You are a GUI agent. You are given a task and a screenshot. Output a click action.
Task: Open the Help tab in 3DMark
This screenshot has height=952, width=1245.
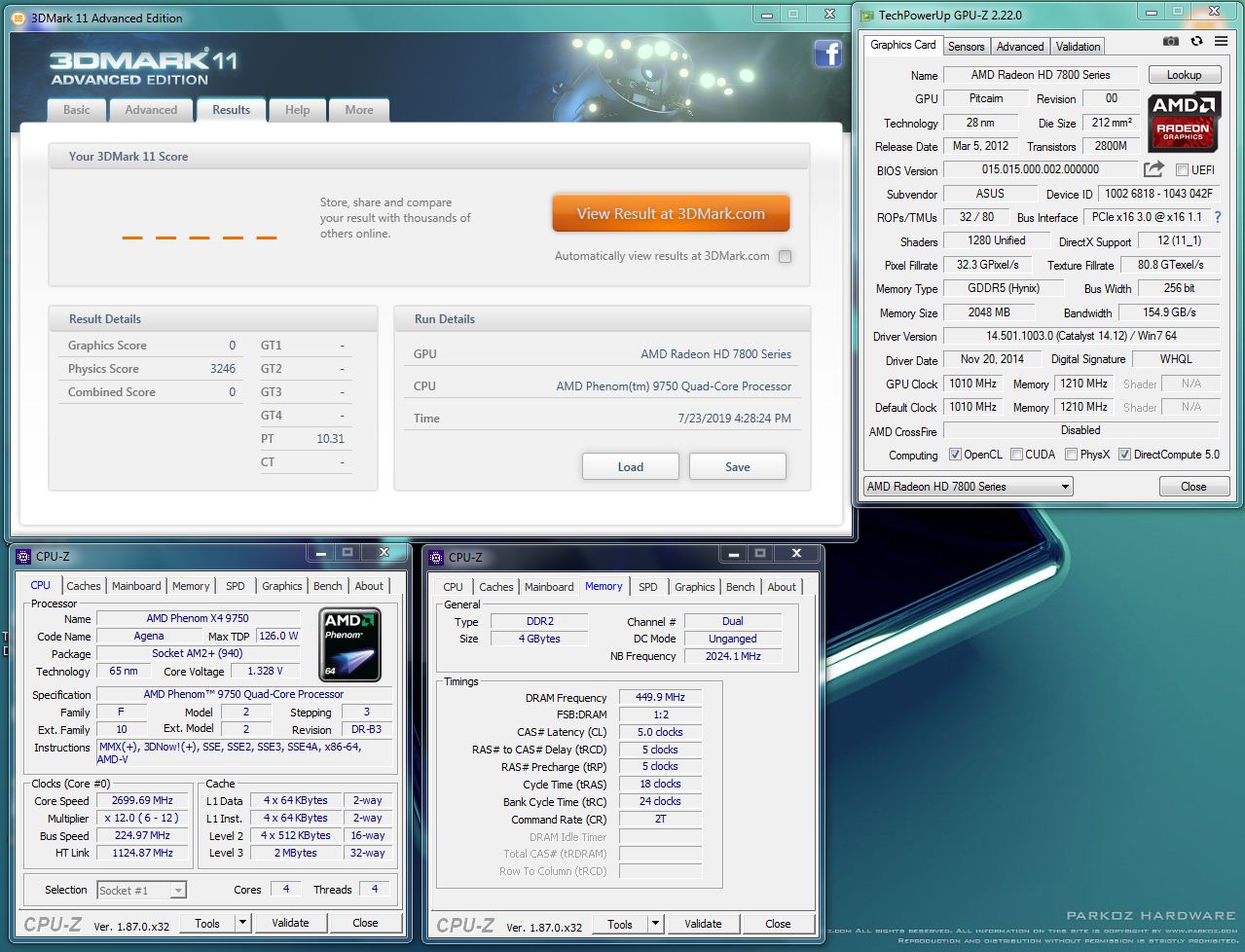tap(297, 110)
